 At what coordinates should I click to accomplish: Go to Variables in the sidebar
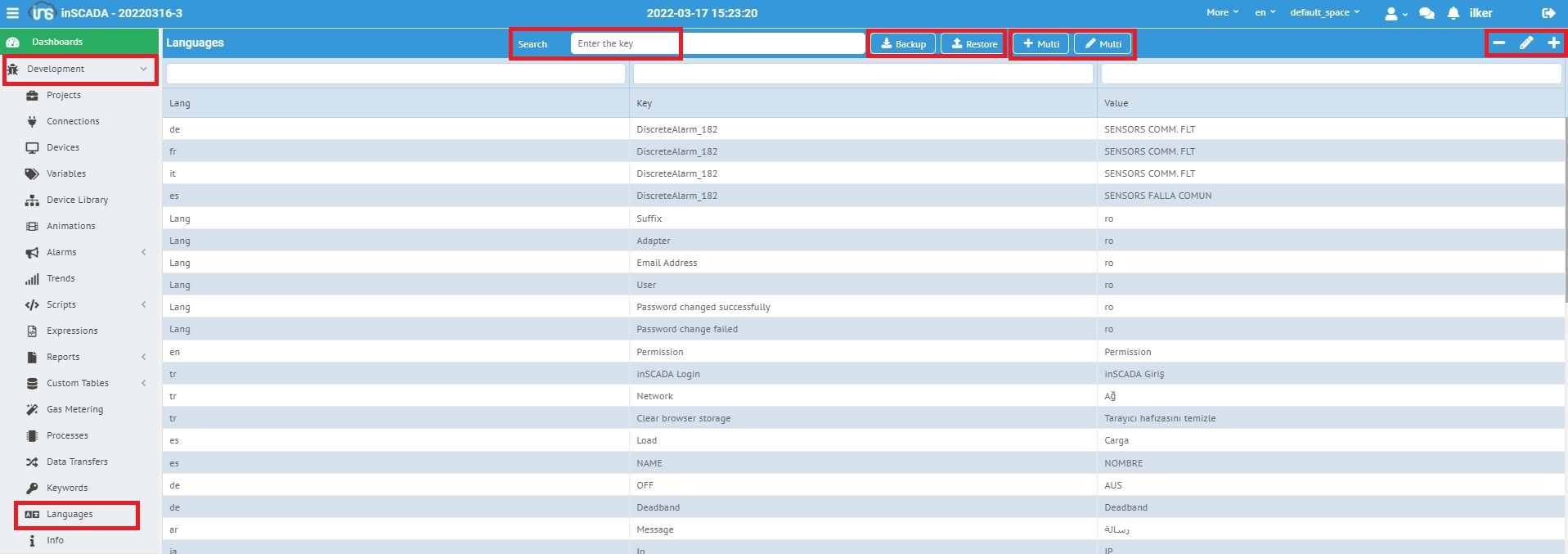[x=66, y=173]
